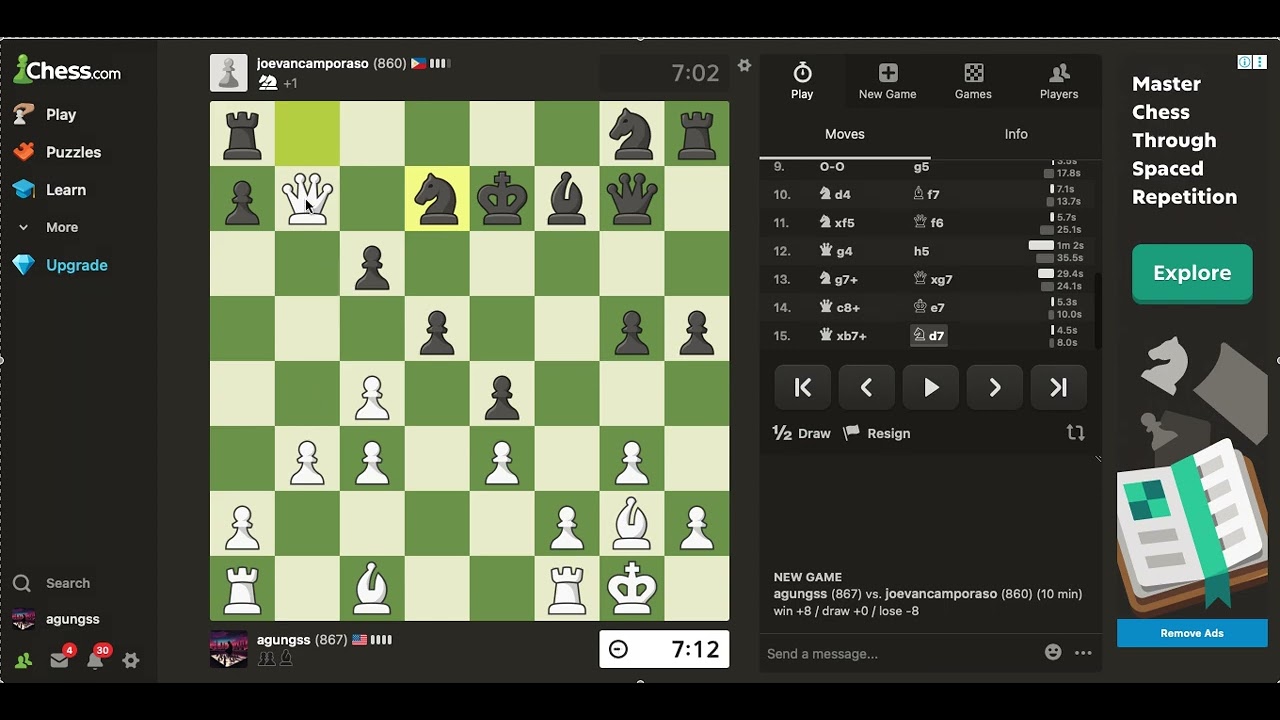Open notifications bell with 30 badge
Screen dimensions: 1280x720
pyautogui.click(x=96, y=659)
